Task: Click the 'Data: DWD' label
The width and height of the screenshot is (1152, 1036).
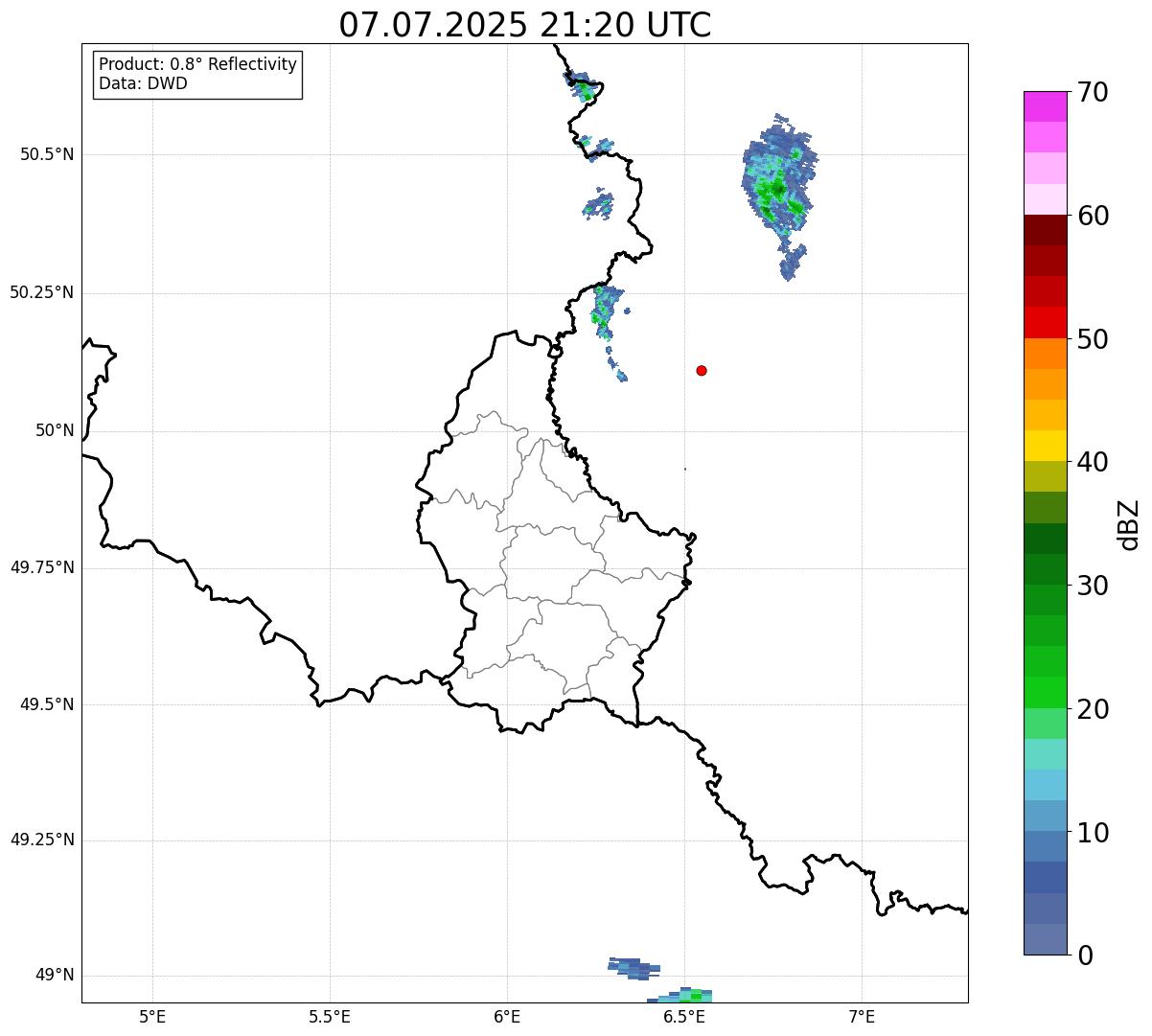Action: pos(144,83)
